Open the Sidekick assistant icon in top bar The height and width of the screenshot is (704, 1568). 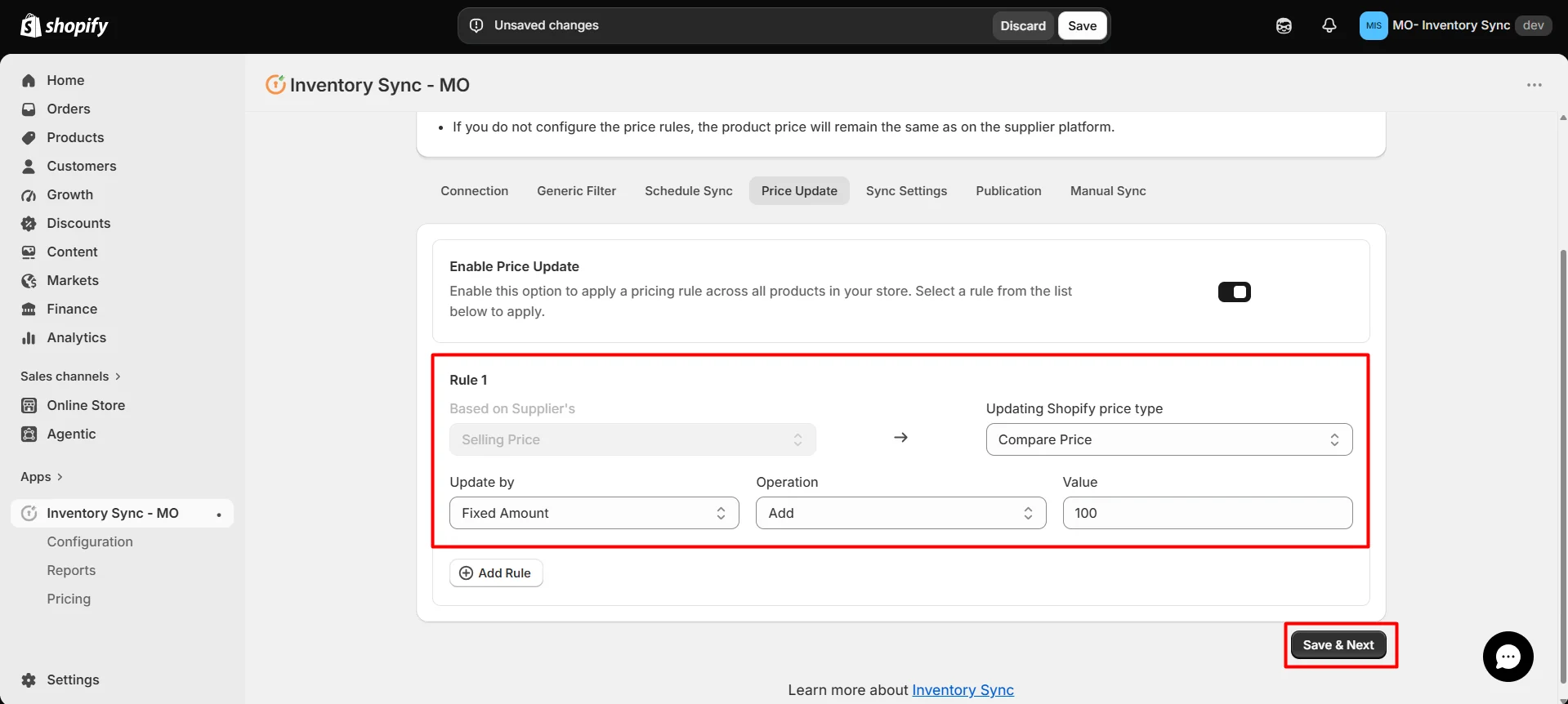coord(1284,25)
